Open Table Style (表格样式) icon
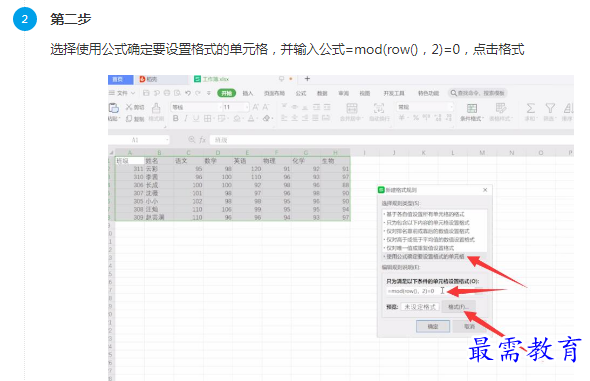The height and width of the screenshot is (381, 590). (500, 112)
